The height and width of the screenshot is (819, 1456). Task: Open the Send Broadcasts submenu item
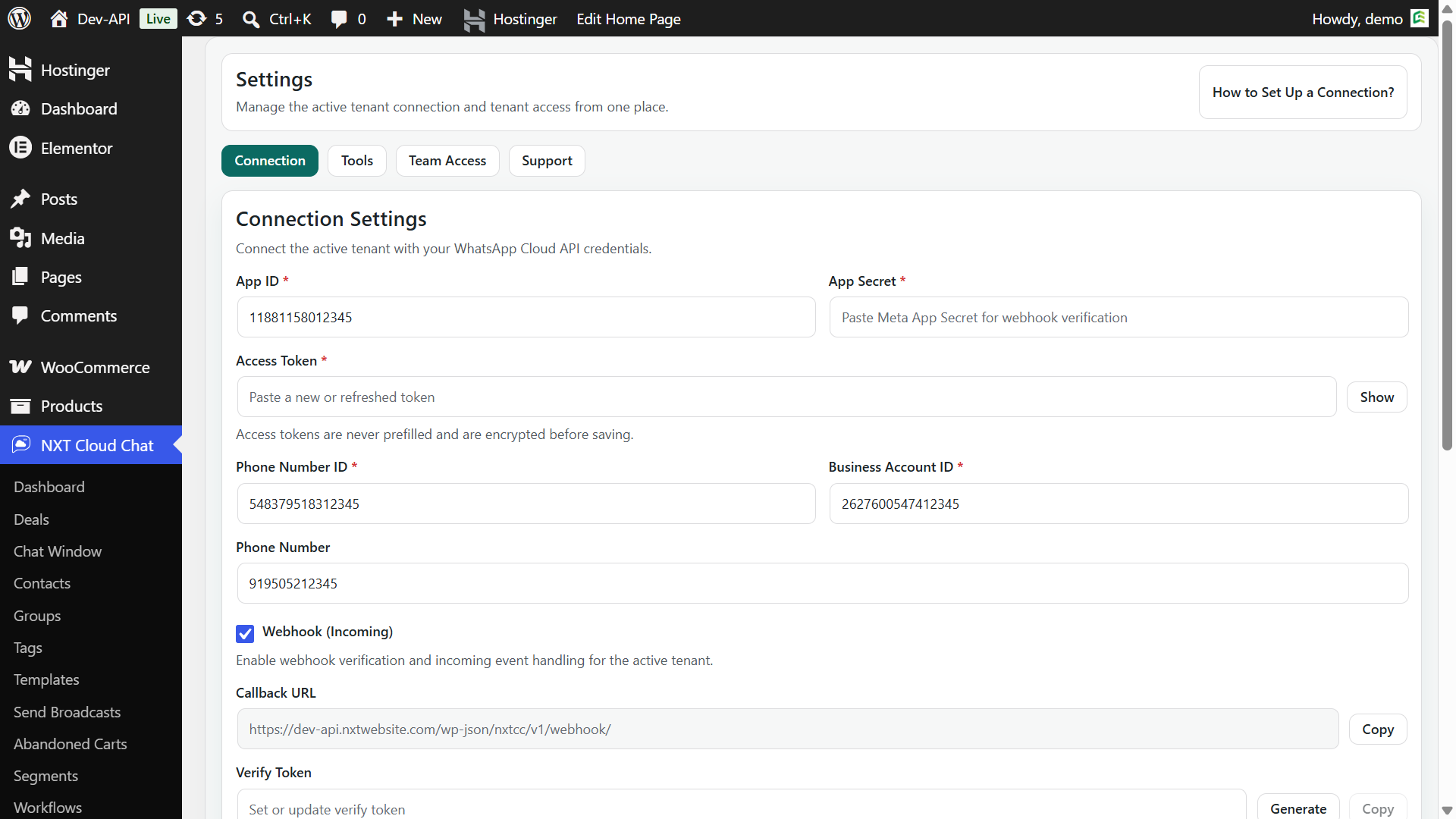pyautogui.click(x=67, y=712)
